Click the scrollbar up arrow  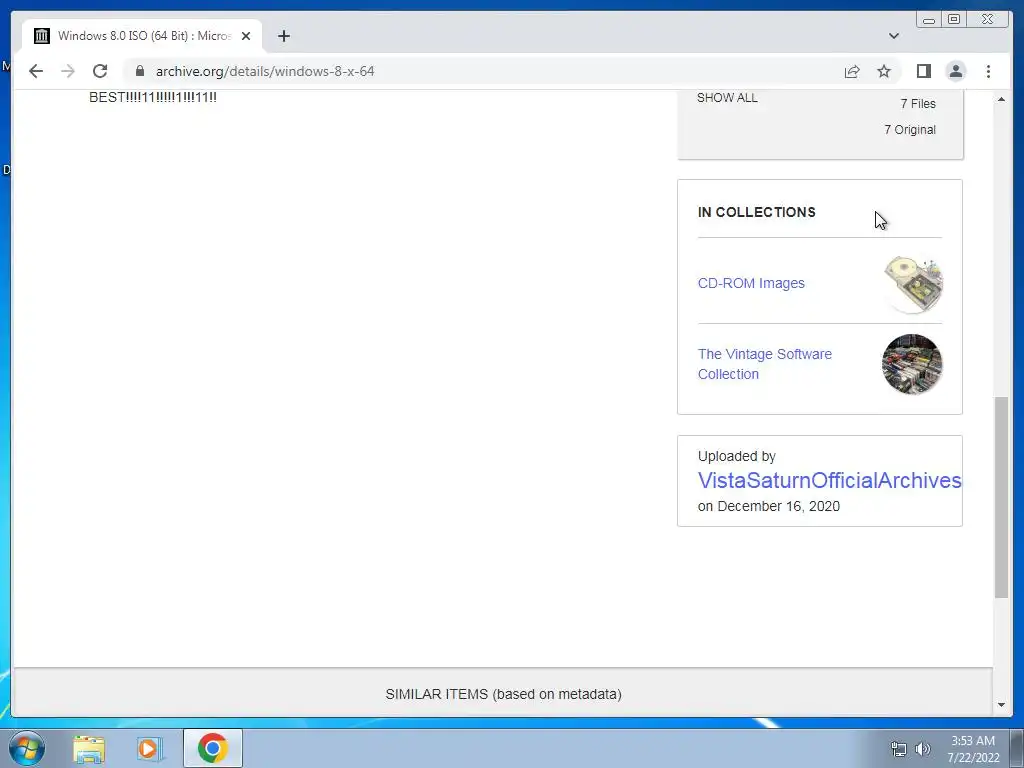pos(1001,99)
